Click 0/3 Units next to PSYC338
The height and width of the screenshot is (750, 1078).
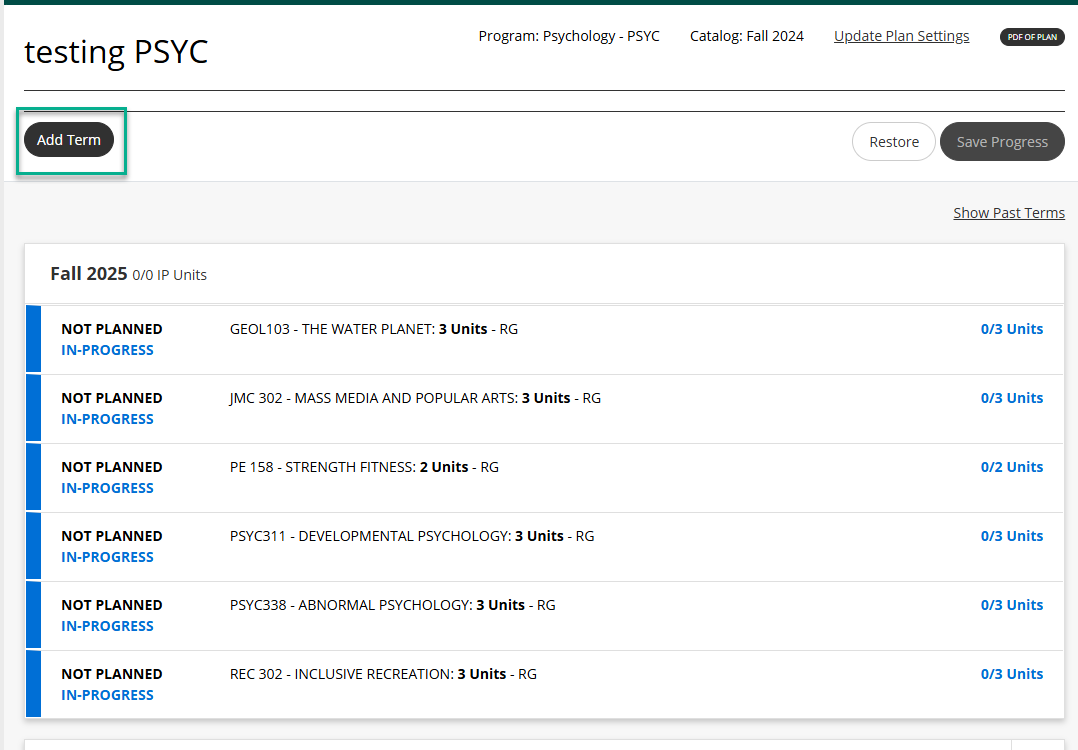pyautogui.click(x=1011, y=605)
